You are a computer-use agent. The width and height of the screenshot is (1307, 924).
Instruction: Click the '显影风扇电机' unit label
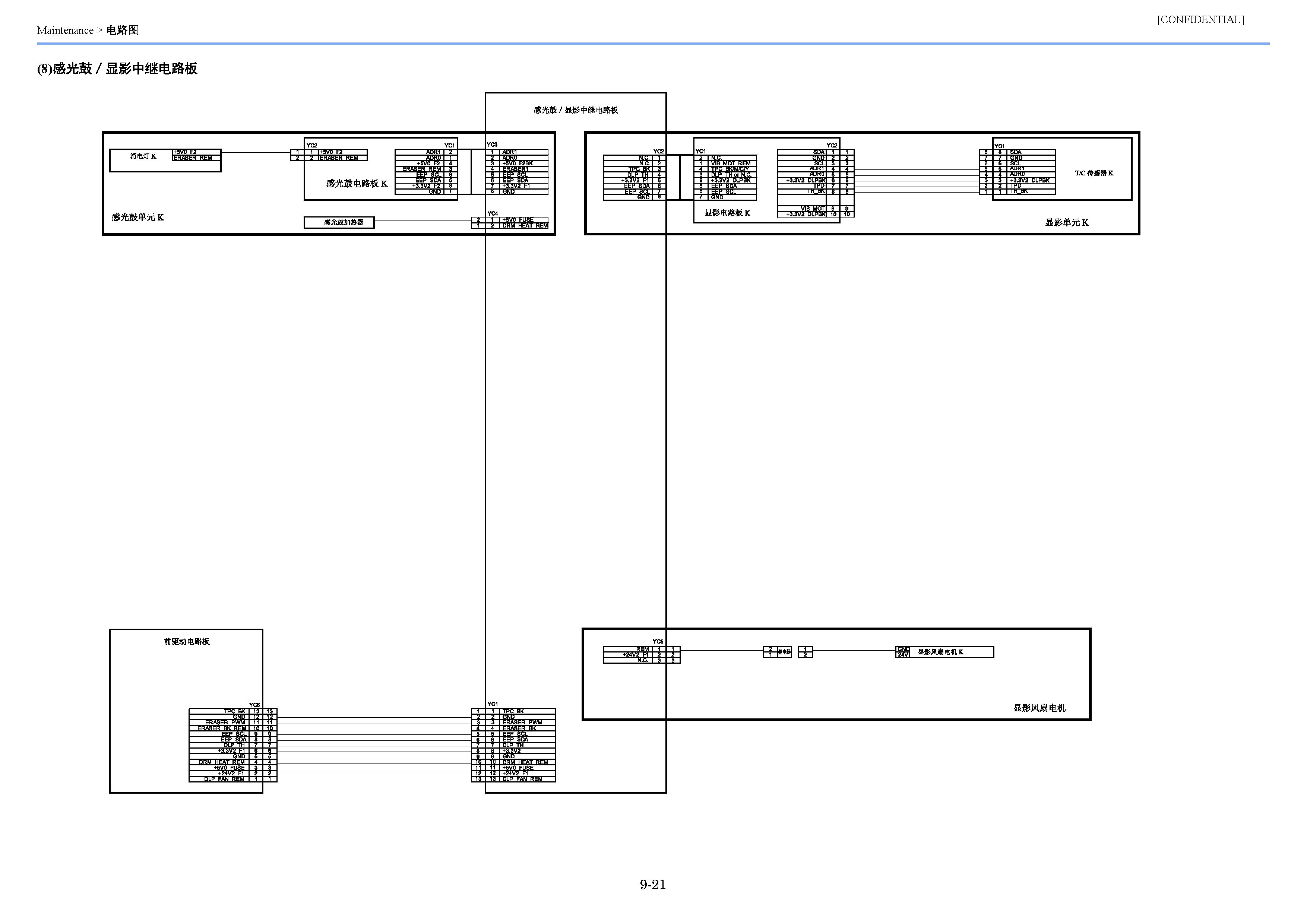1039,708
